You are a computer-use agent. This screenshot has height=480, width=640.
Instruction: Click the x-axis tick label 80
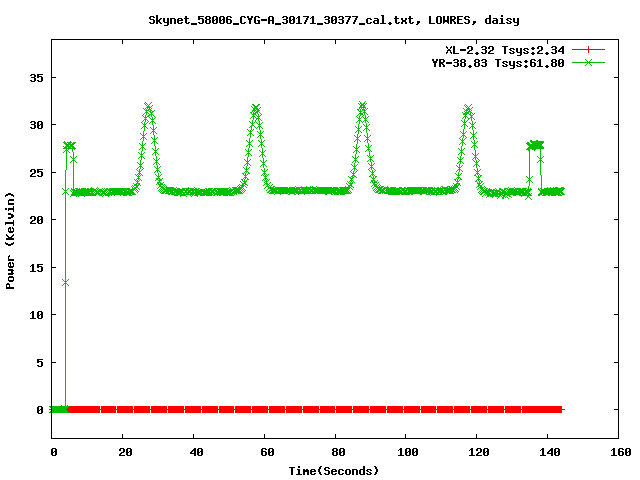pos(338,452)
